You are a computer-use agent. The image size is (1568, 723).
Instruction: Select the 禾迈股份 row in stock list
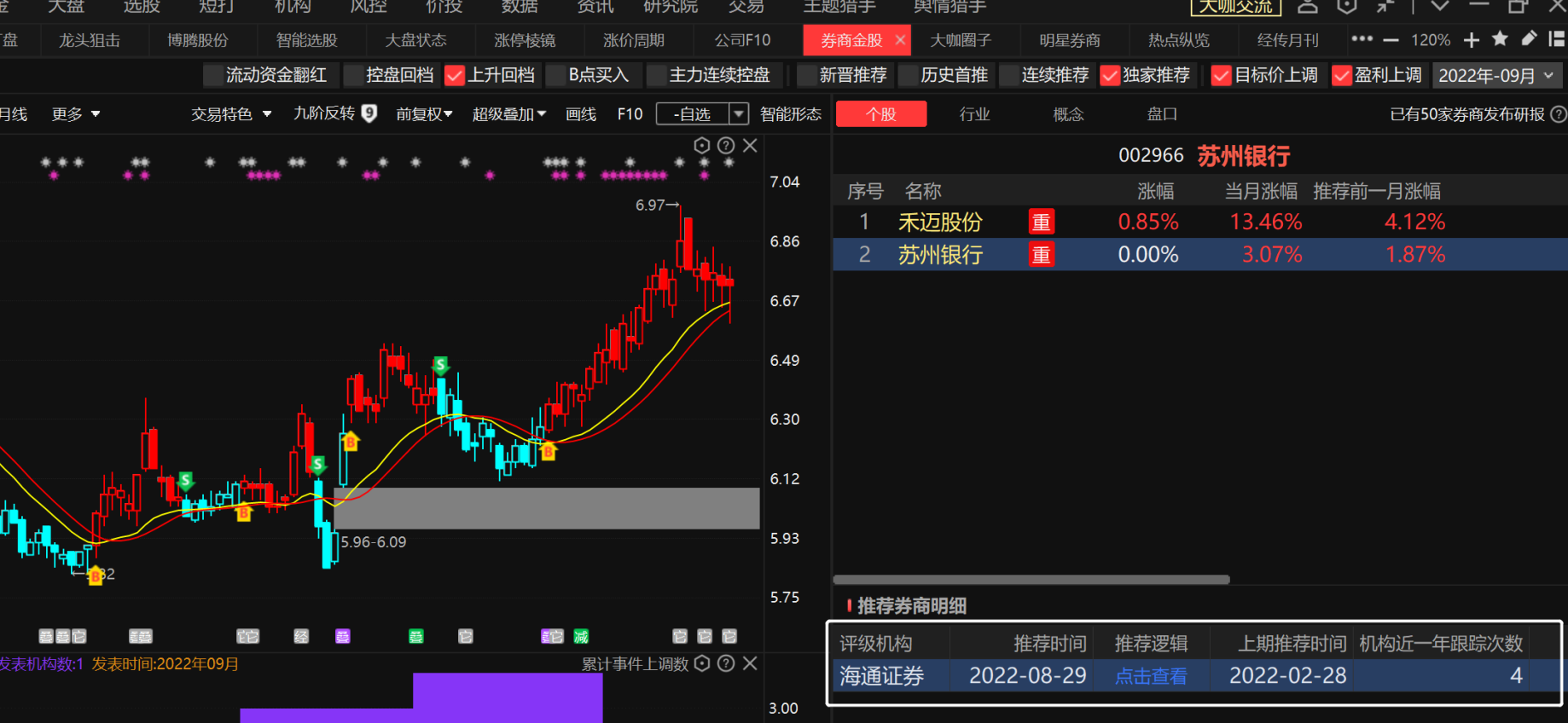coord(1200,223)
